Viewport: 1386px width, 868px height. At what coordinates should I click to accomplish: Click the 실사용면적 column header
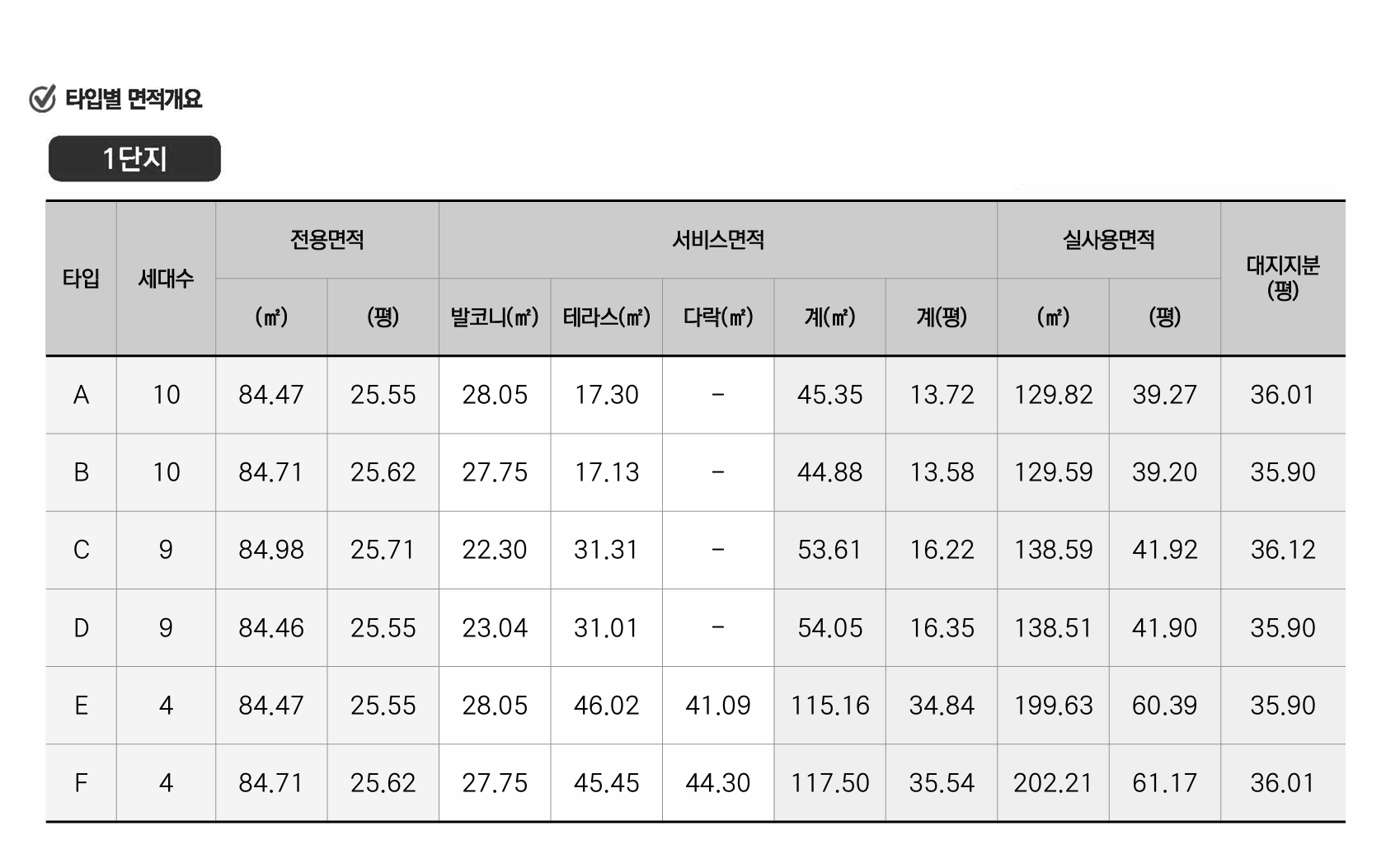1108,240
